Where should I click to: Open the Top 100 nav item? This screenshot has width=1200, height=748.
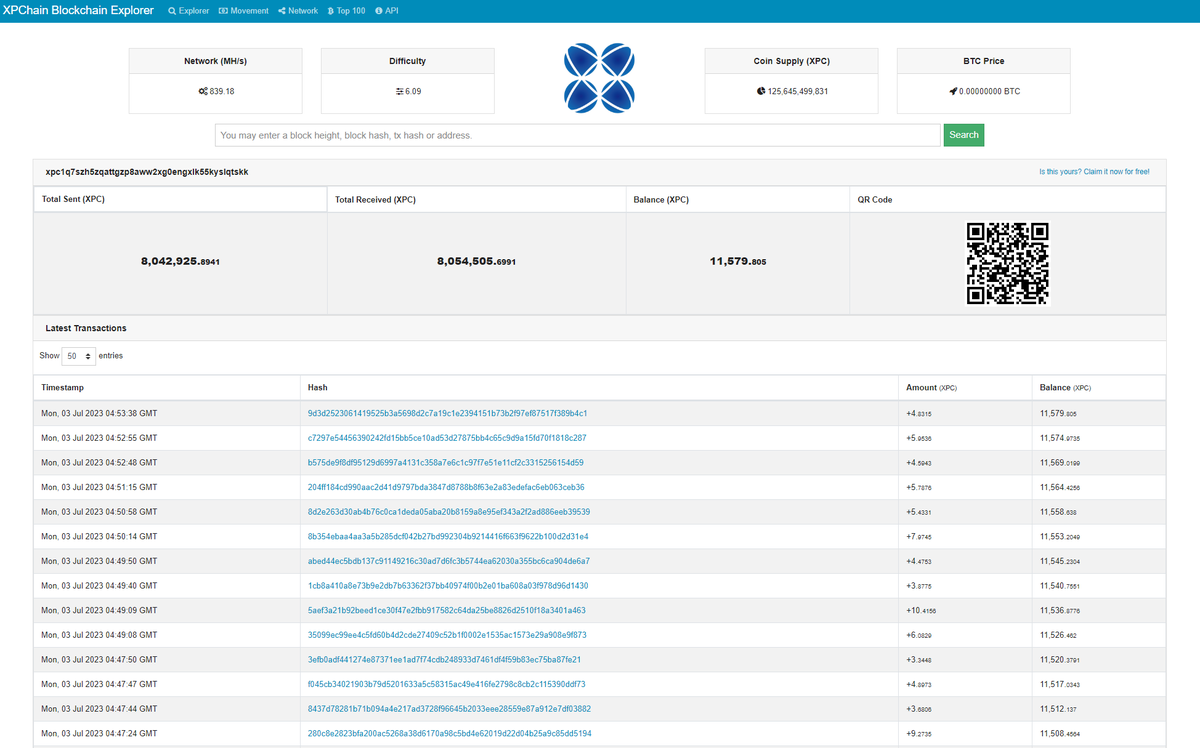pos(346,11)
